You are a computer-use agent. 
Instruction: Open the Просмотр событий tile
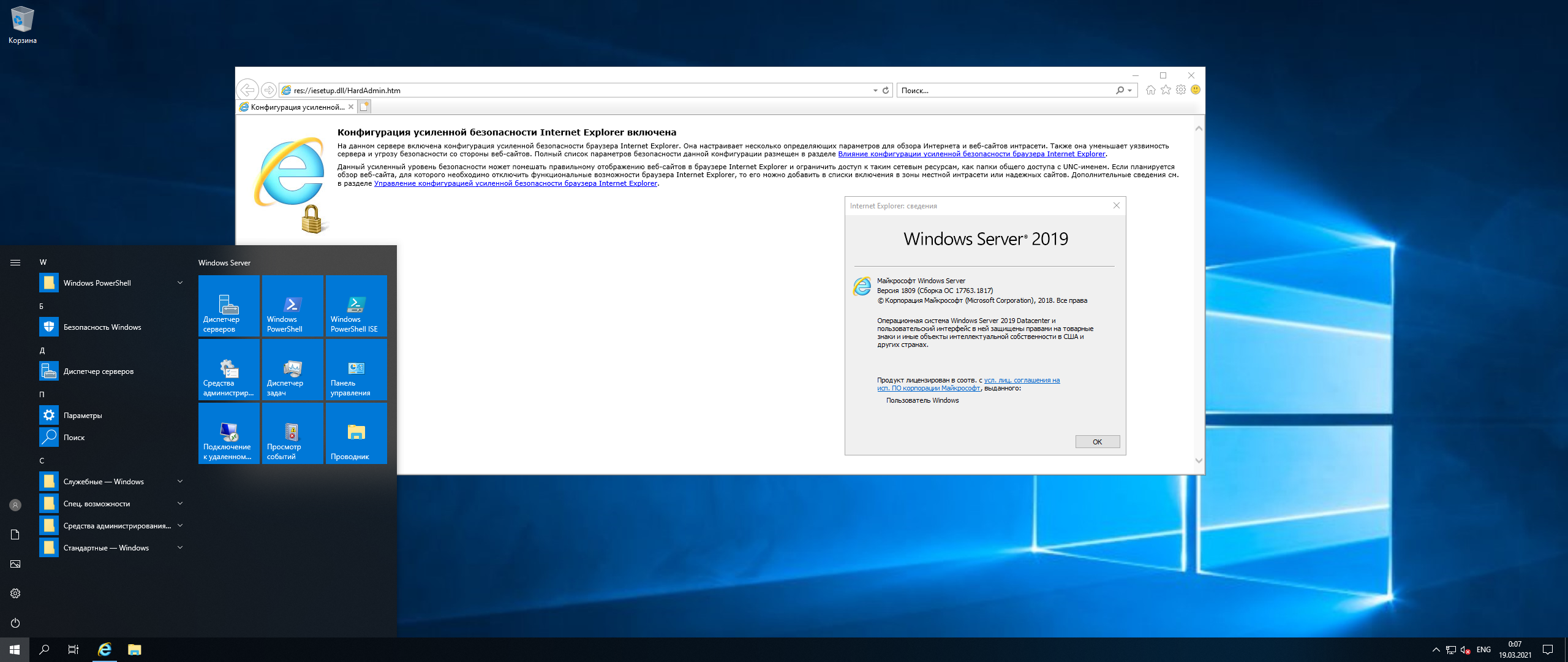tap(292, 433)
